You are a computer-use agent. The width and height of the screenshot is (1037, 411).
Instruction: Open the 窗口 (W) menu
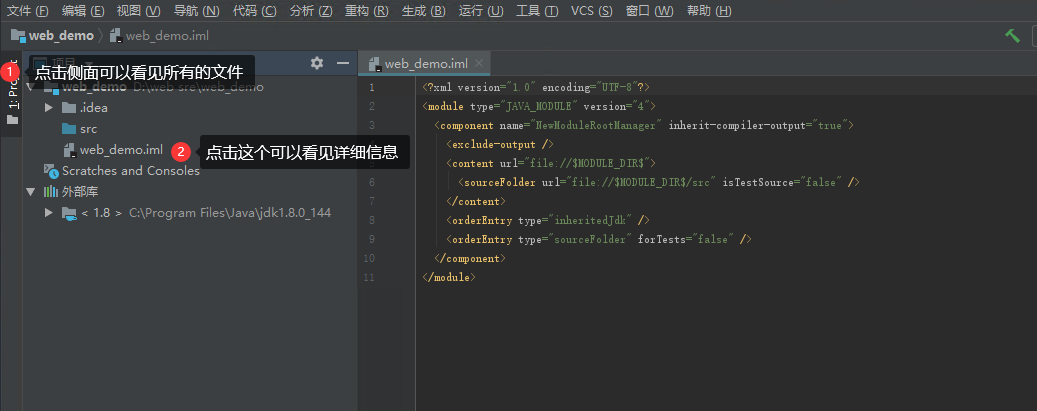point(649,11)
